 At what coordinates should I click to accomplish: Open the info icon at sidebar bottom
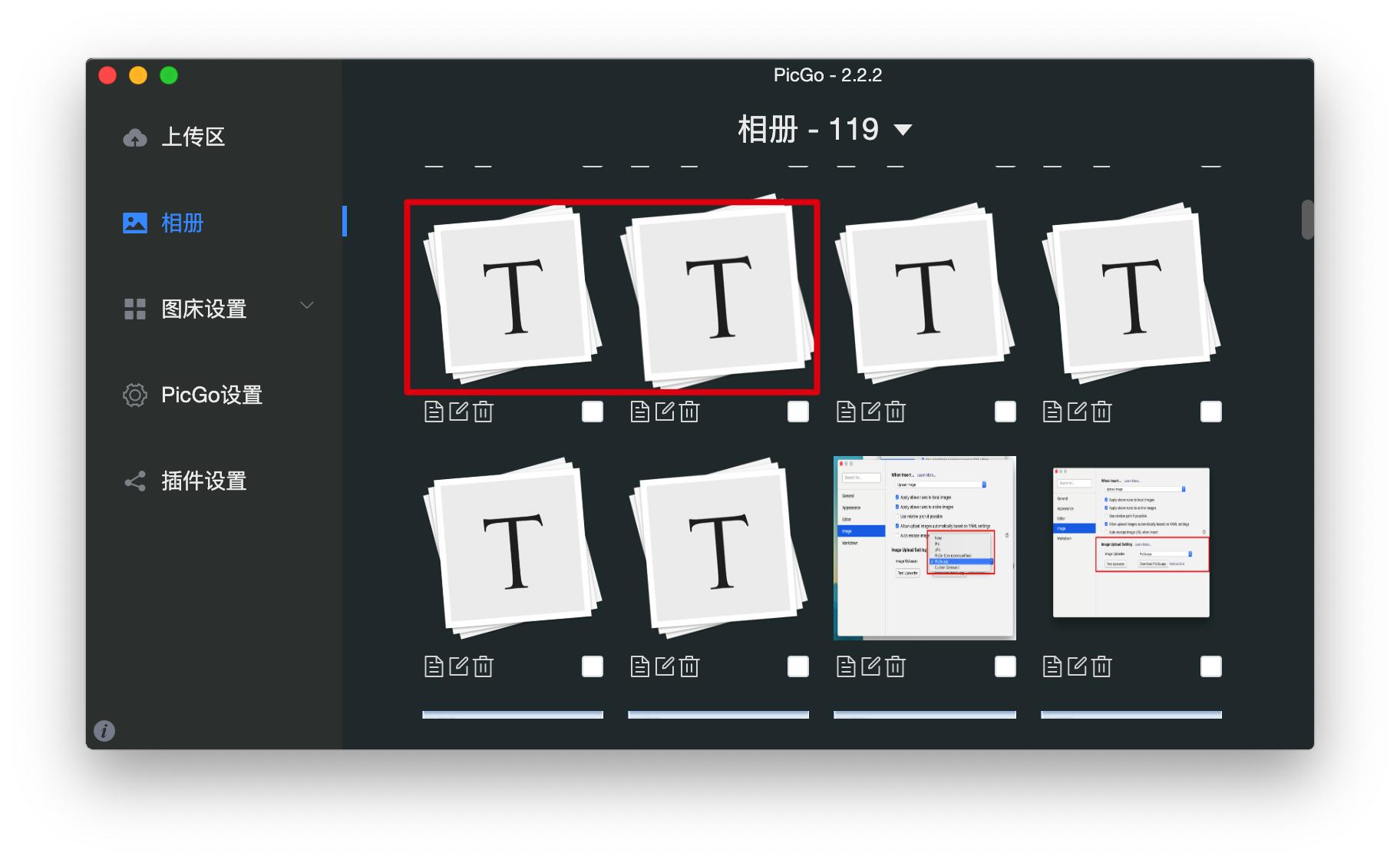(x=104, y=730)
